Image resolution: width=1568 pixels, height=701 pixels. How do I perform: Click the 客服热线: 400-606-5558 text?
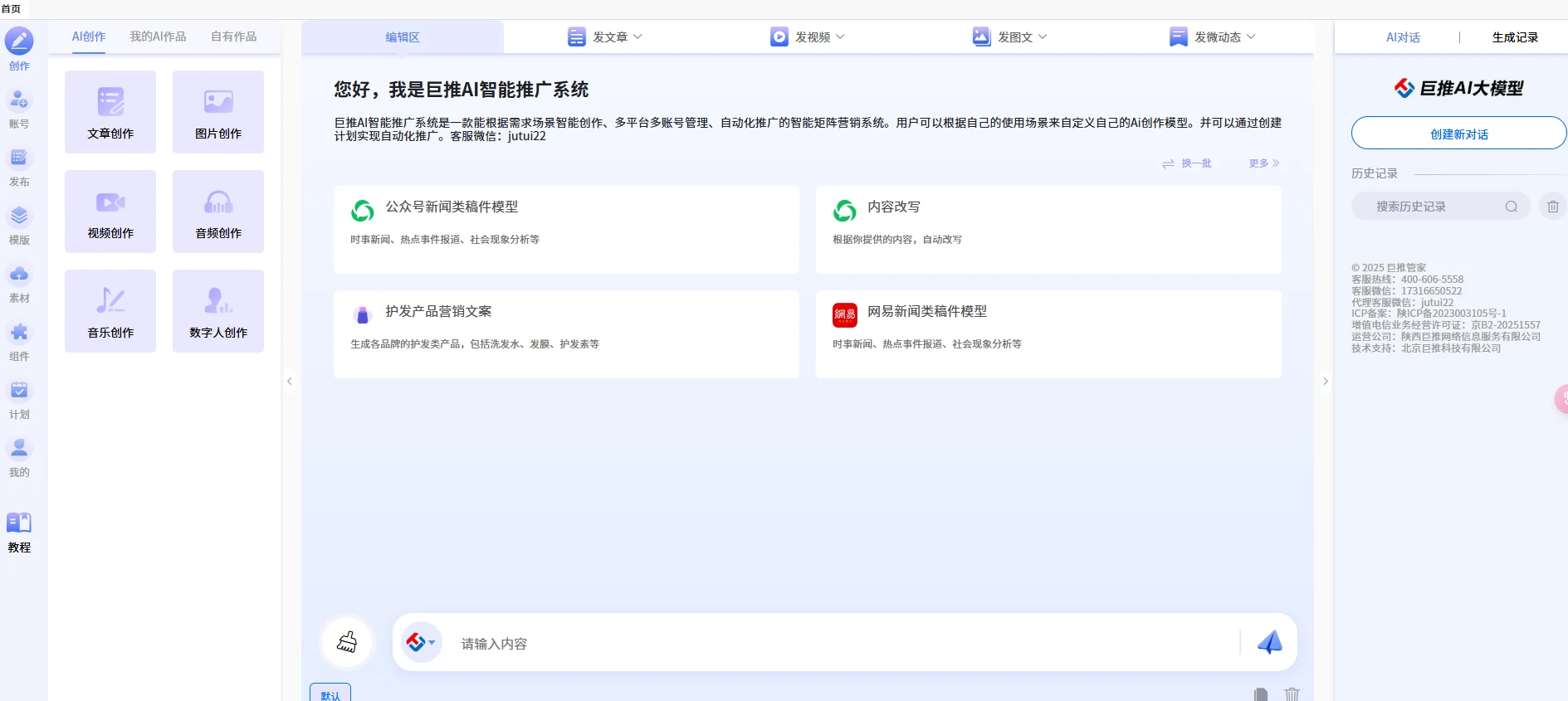pyautogui.click(x=1408, y=280)
